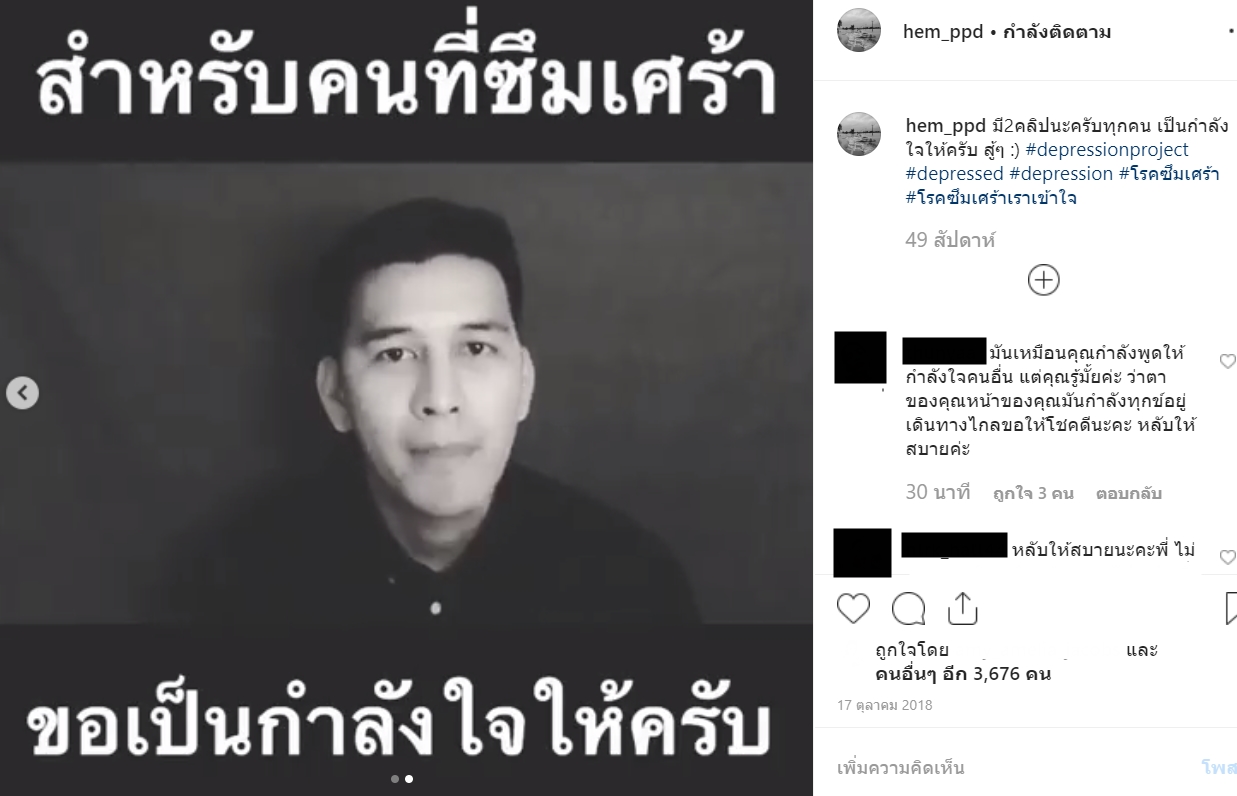Open the caption author's avatar

(859, 134)
